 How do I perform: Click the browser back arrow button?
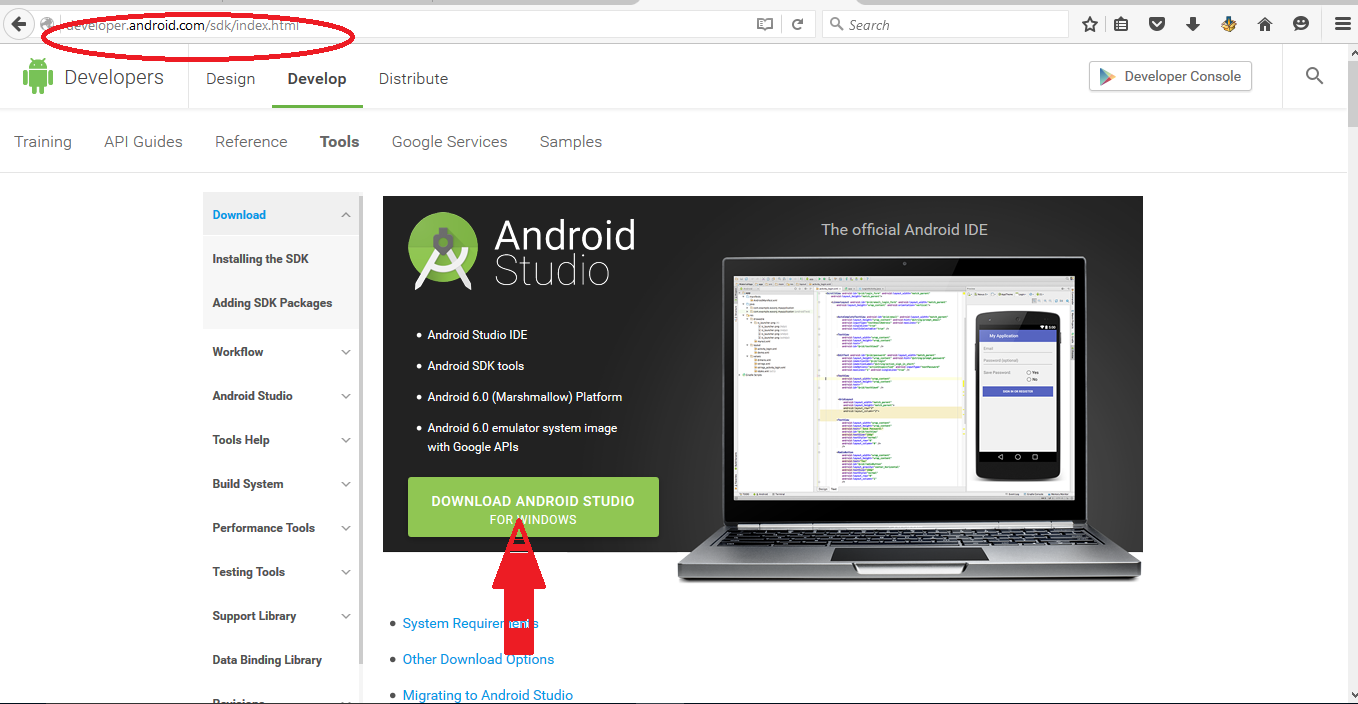coord(18,24)
